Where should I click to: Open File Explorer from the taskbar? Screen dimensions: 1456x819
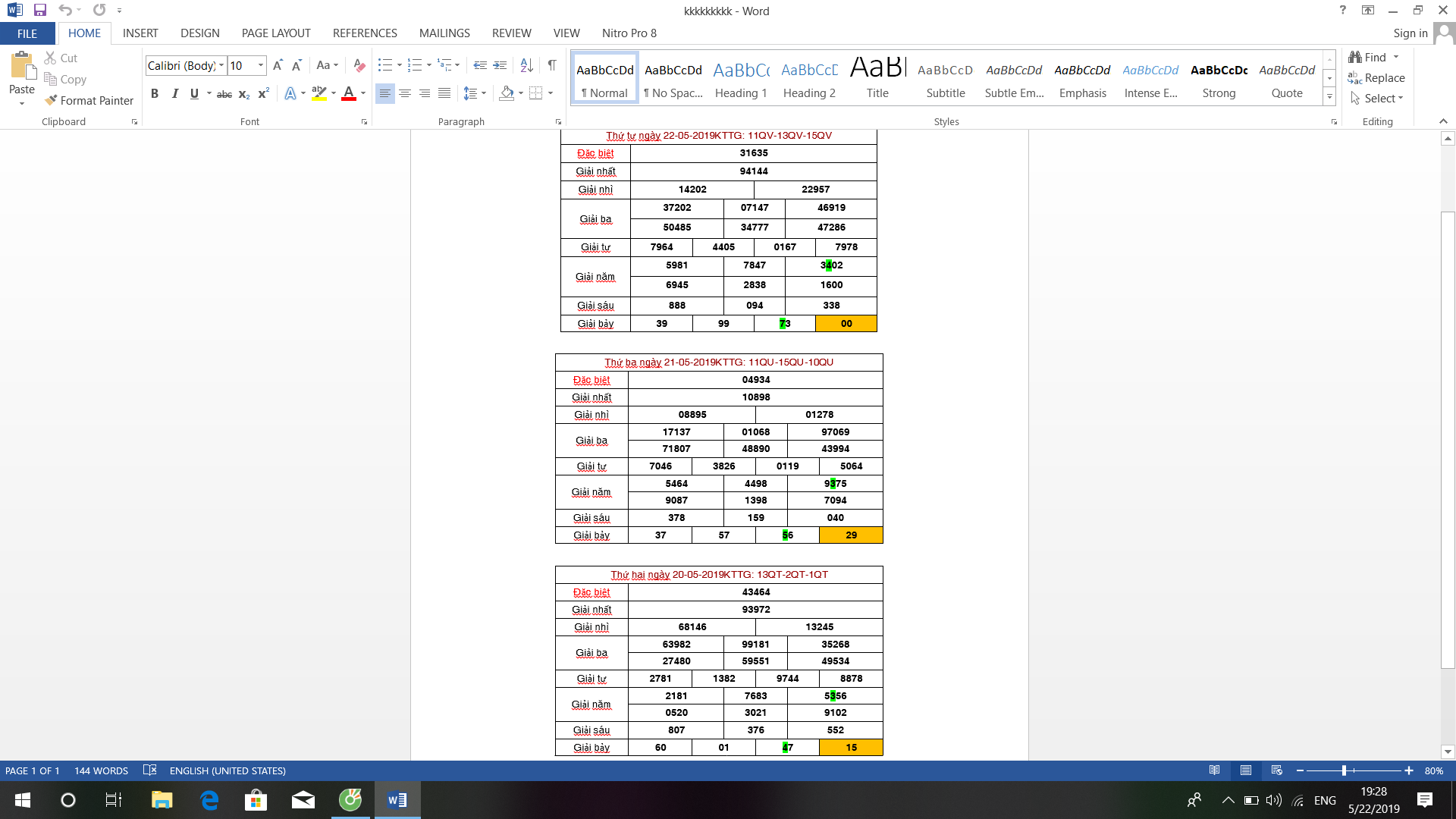pyautogui.click(x=162, y=800)
